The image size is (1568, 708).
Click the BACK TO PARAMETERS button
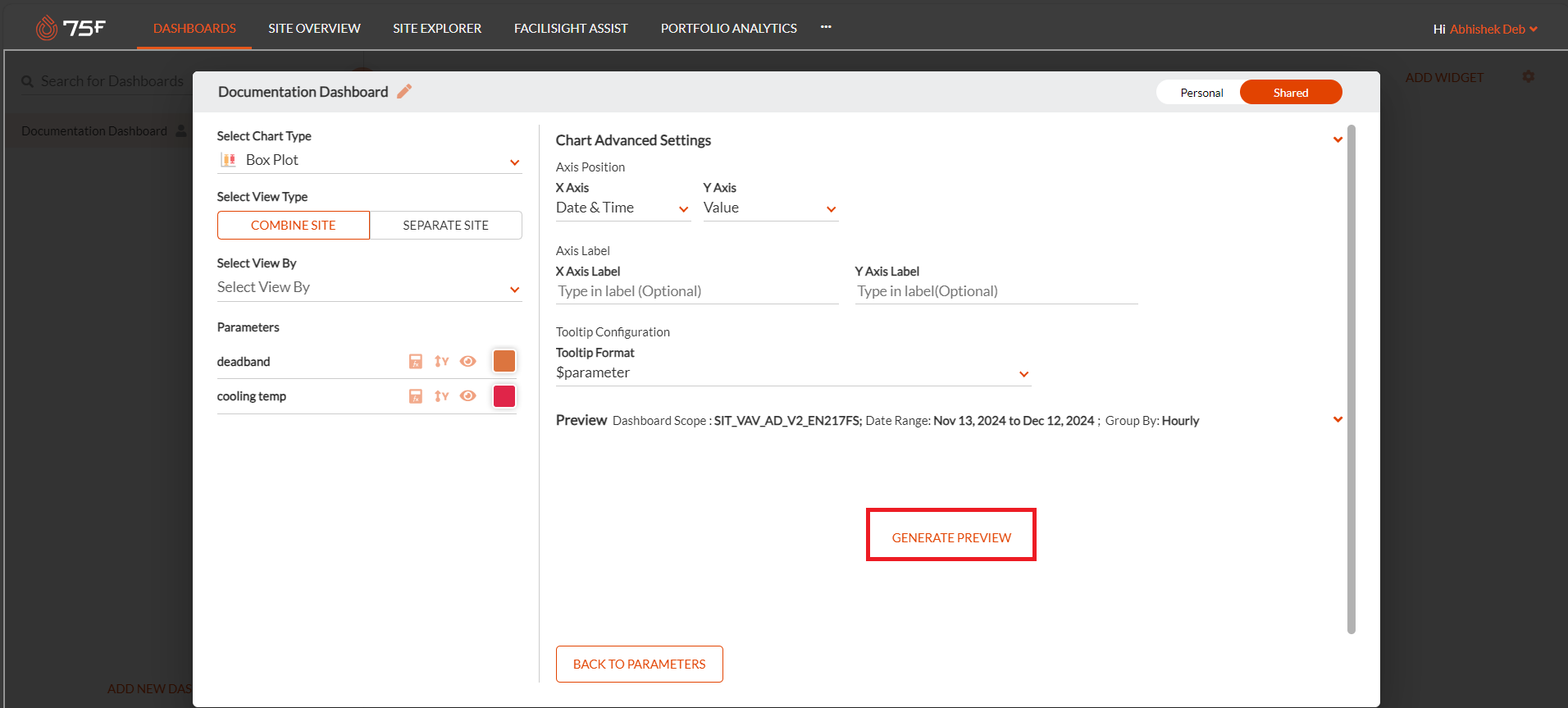point(640,664)
